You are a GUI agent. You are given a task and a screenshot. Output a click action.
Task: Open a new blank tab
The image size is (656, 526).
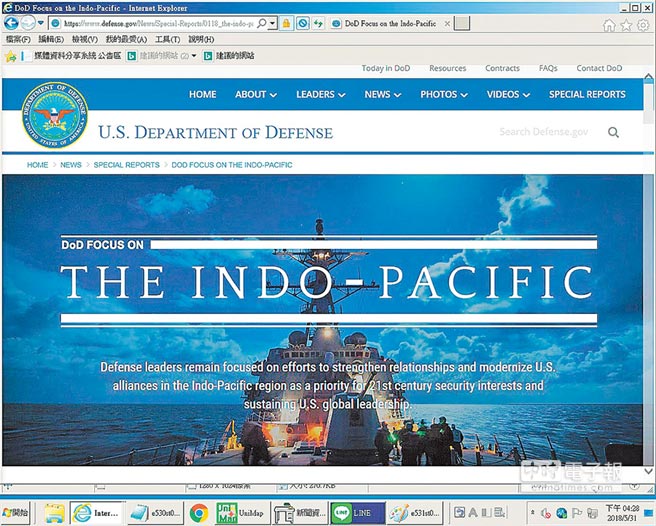(462, 23)
